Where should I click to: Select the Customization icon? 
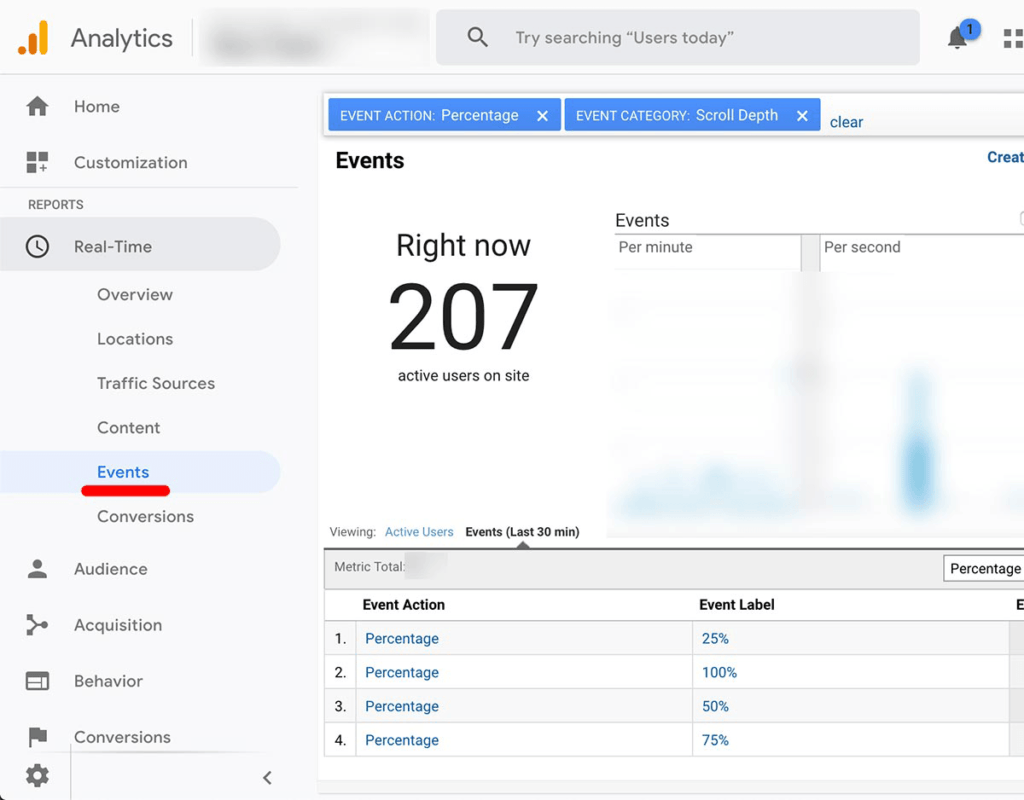pyautogui.click(x=37, y=162)
